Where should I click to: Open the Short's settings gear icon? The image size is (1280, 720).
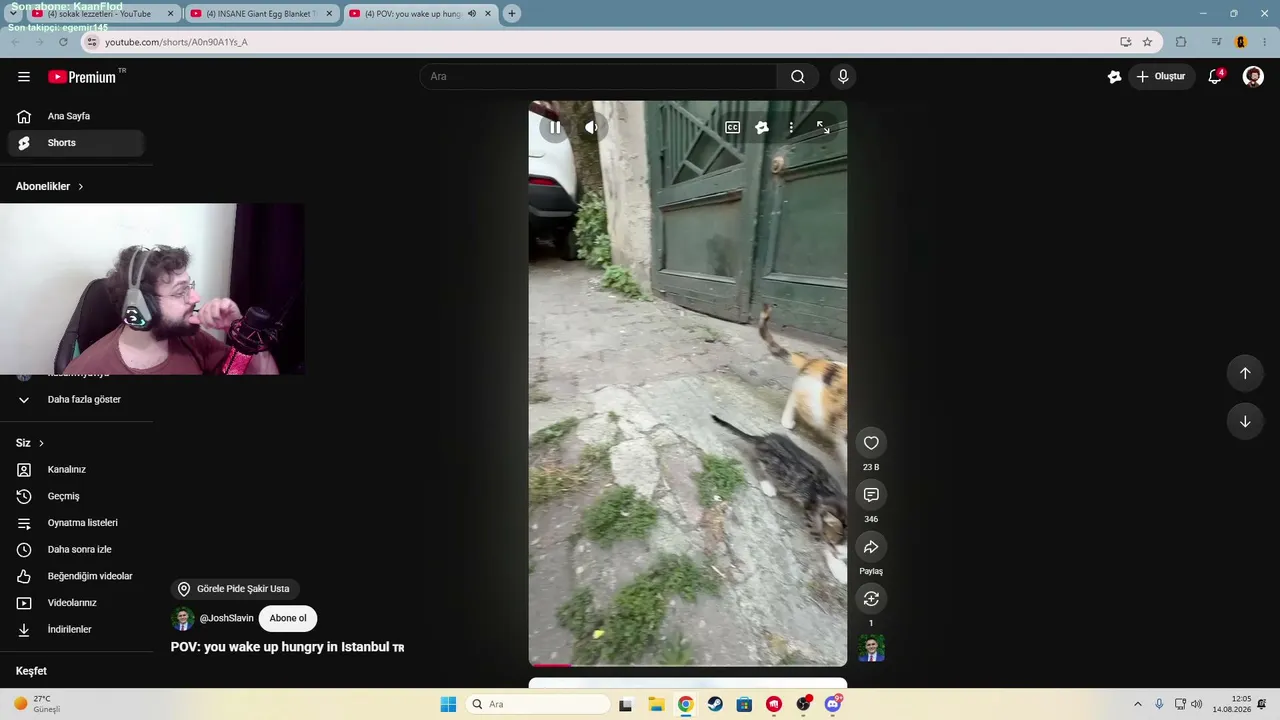click(762, 127)
